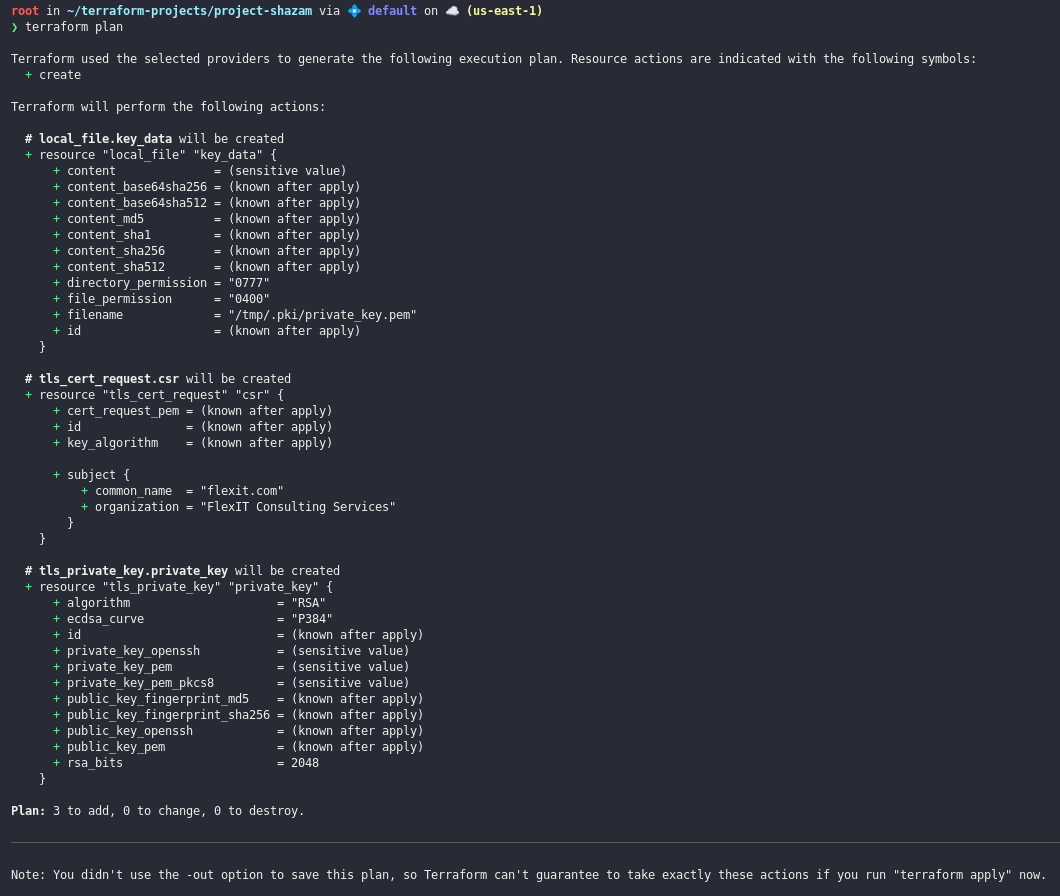Click the "P384" ecdsa_curve value
1060x896 pixels.
tap(312, 619)
